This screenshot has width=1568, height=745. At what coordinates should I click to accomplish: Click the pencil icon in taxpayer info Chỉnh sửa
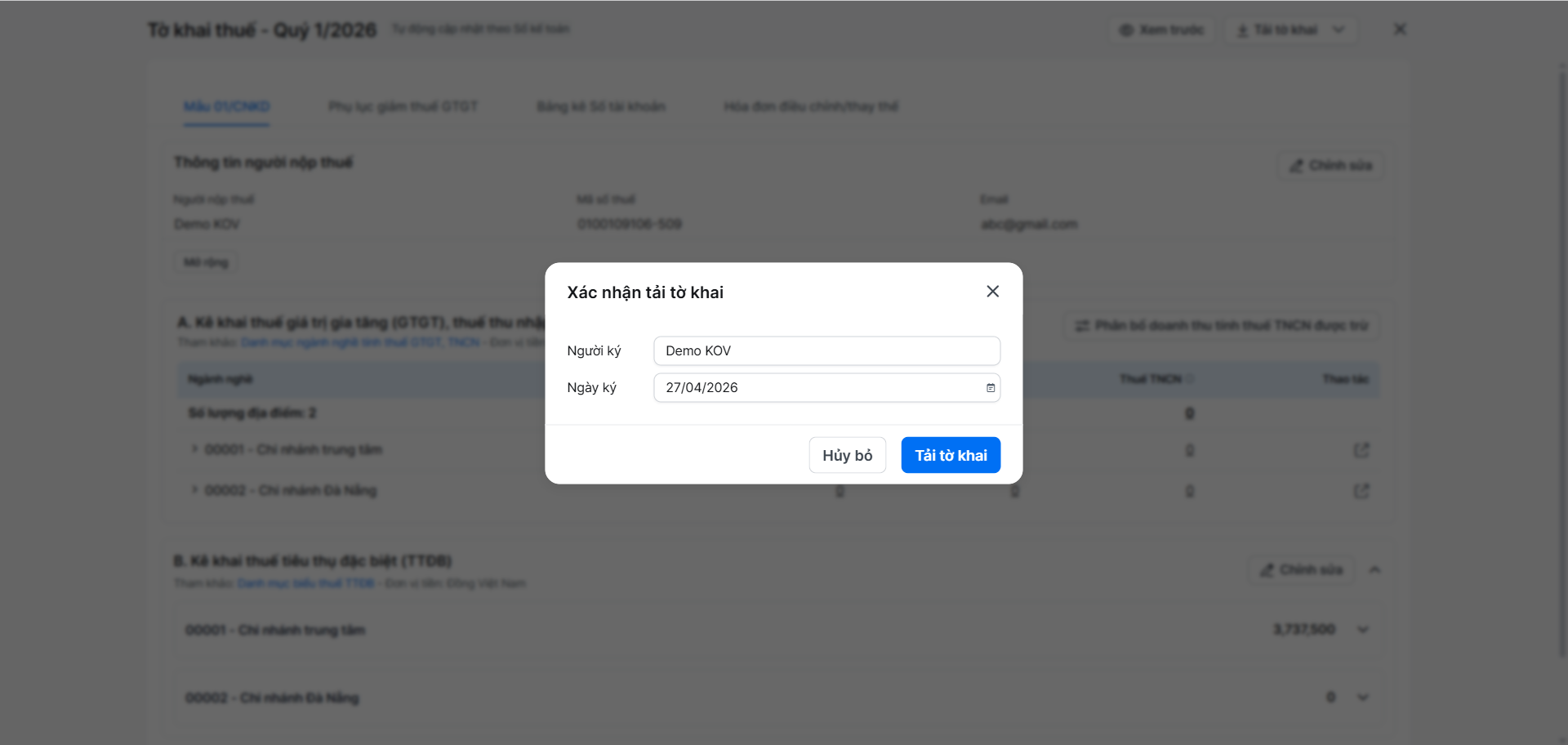point(1296,166)
